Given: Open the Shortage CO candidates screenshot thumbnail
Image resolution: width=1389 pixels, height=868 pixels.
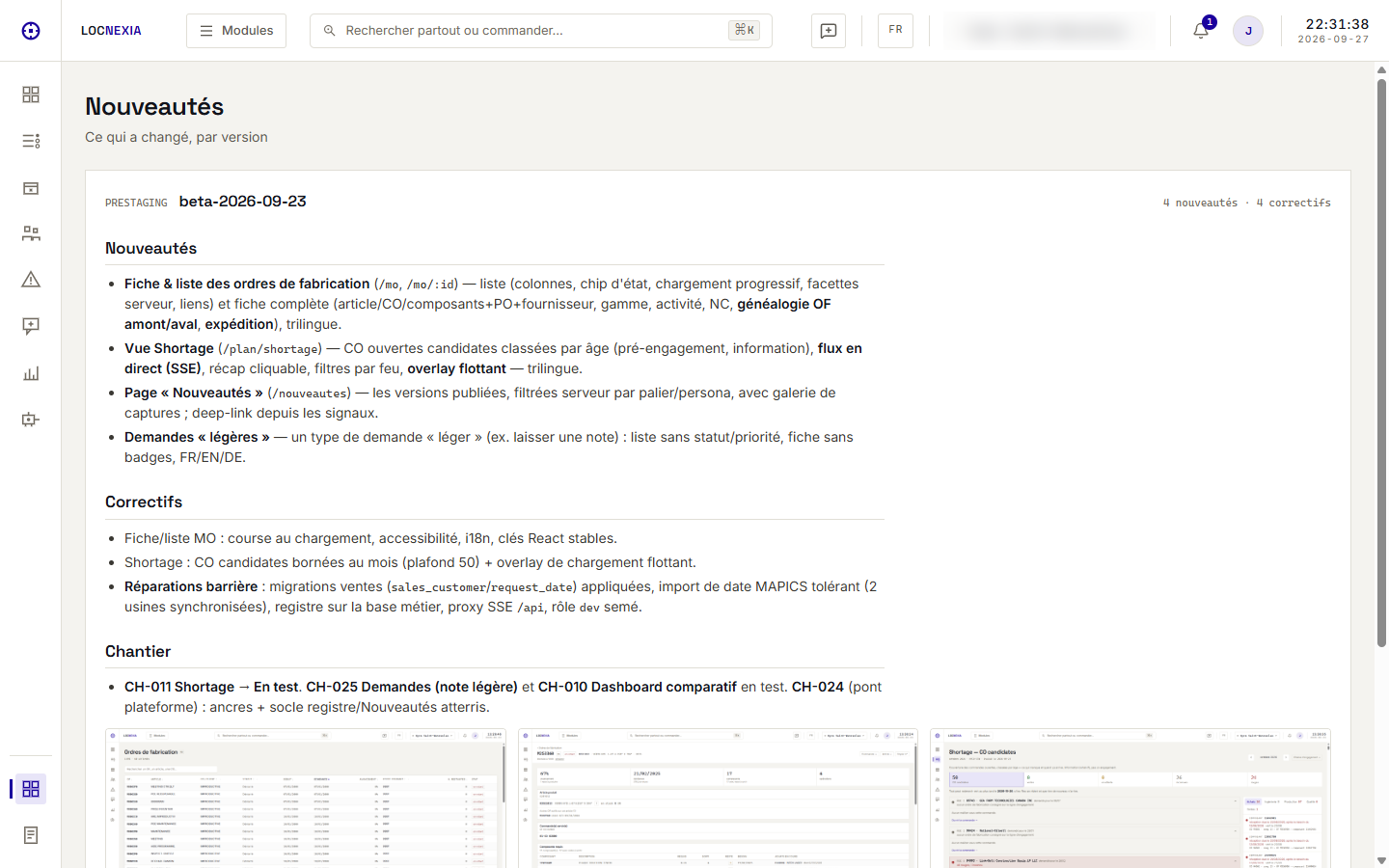Looking at the screenshot, I should point(1130,799).
